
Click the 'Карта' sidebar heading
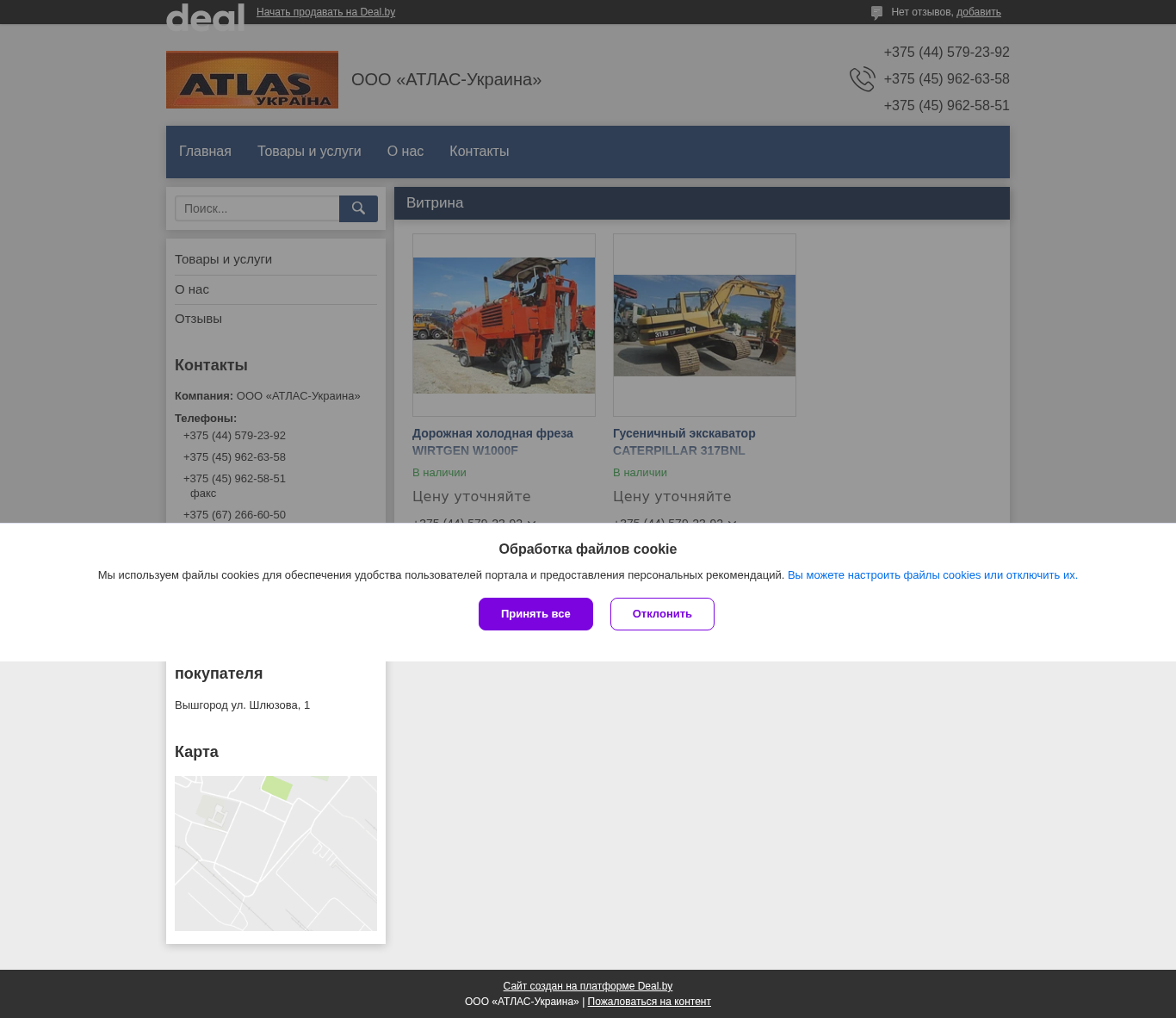pos(196,752)
